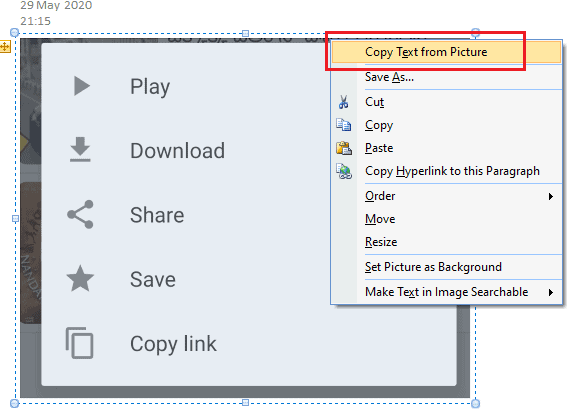Click the Copy Hyperlink globe icon
Viewport: 572px width, 420px height.
point(344,171)
